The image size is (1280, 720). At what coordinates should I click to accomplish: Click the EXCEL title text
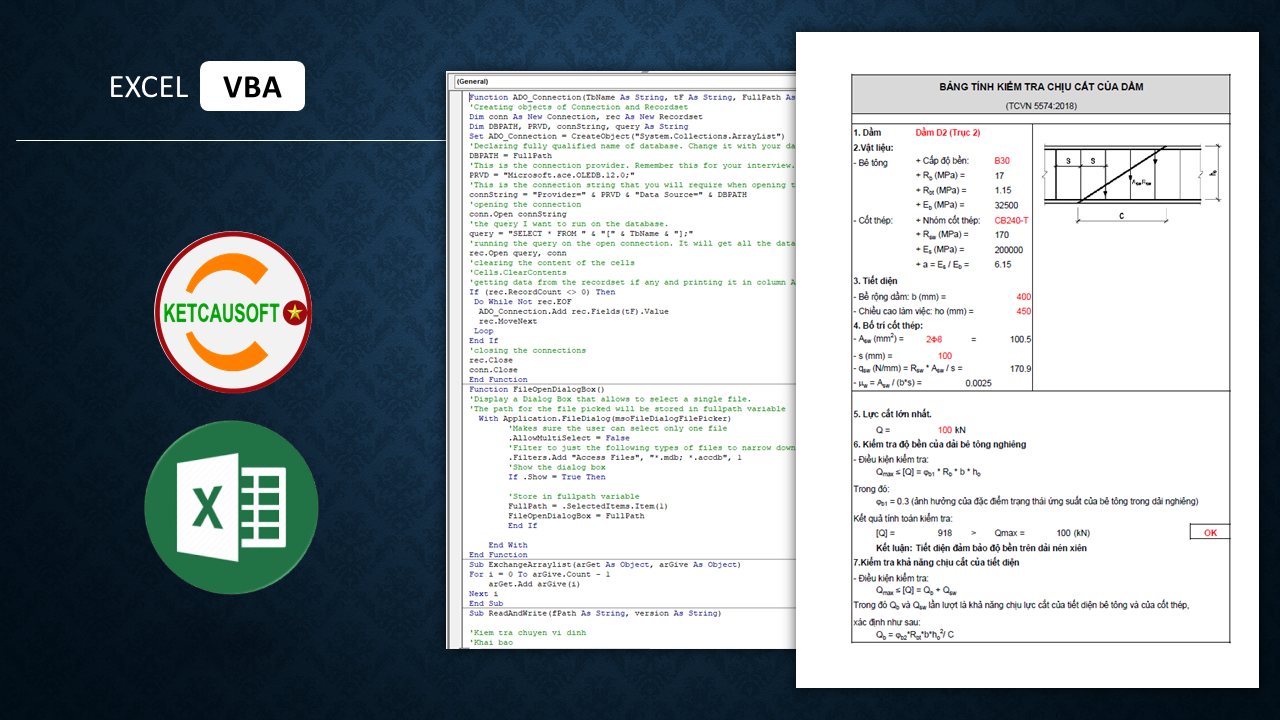149,87
